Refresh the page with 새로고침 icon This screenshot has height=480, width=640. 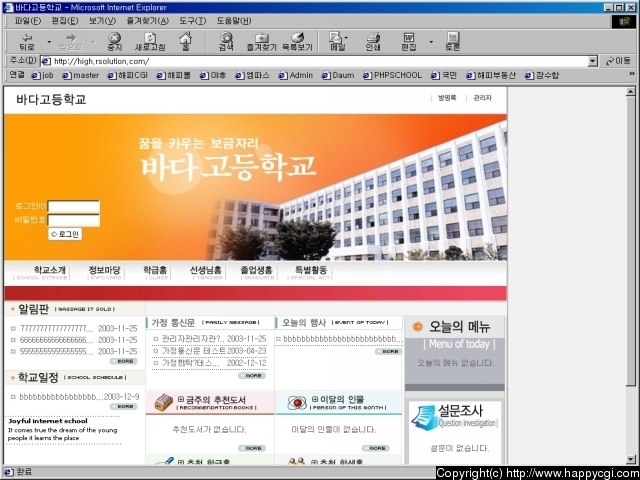pos(150,42)
